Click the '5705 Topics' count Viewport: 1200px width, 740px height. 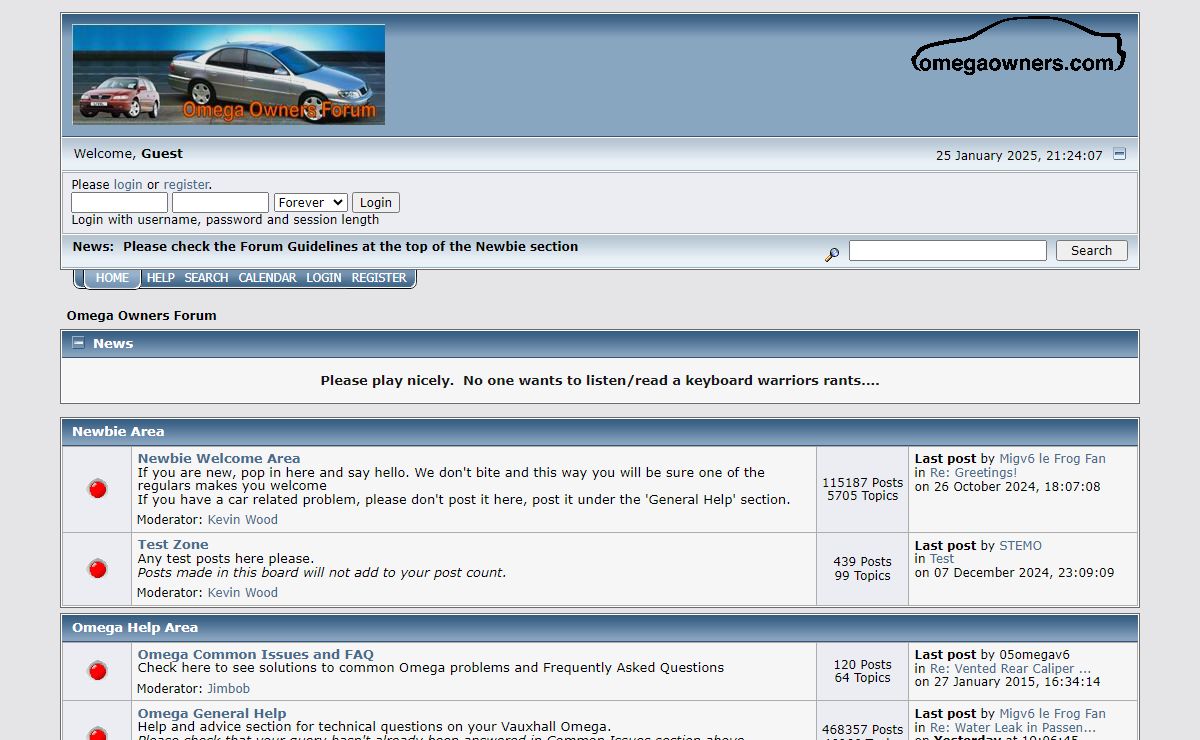(x=862, y=496)
